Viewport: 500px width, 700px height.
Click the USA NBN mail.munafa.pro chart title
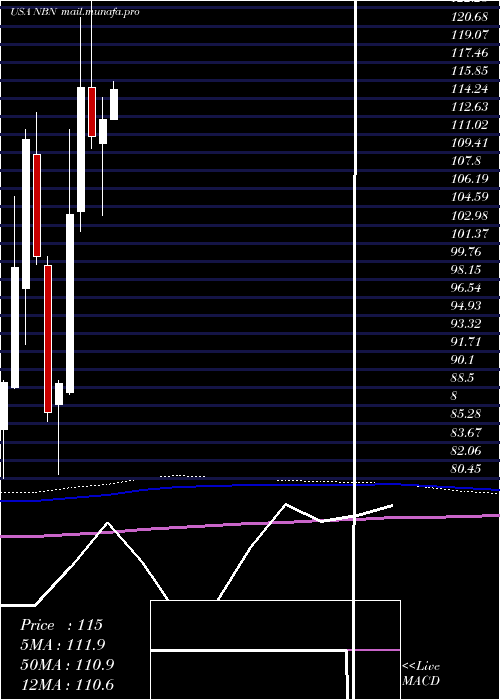[x=75, y=12]
